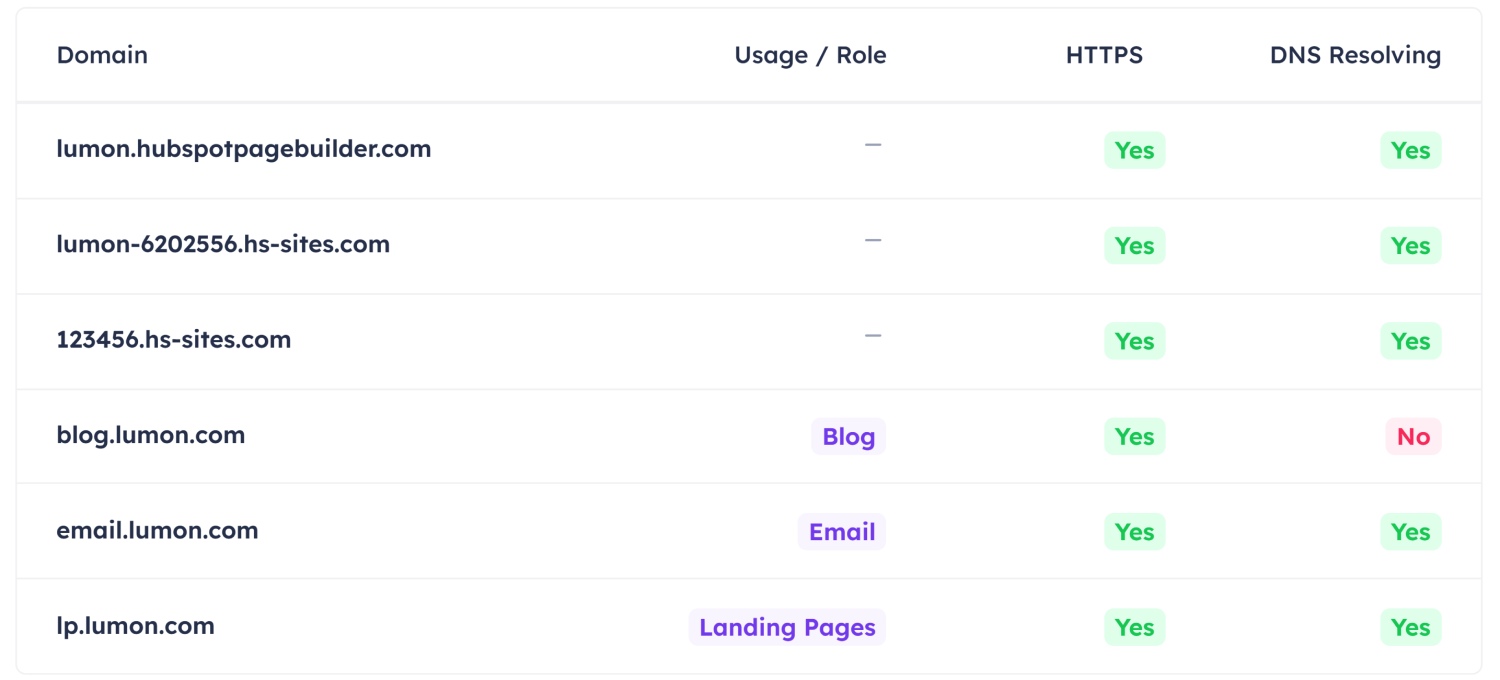The width and height of the screenshot is (1500, 680).
Task: Select the lumon-6202556.hs-sites.com domain
Action: [x=223, y=244]
